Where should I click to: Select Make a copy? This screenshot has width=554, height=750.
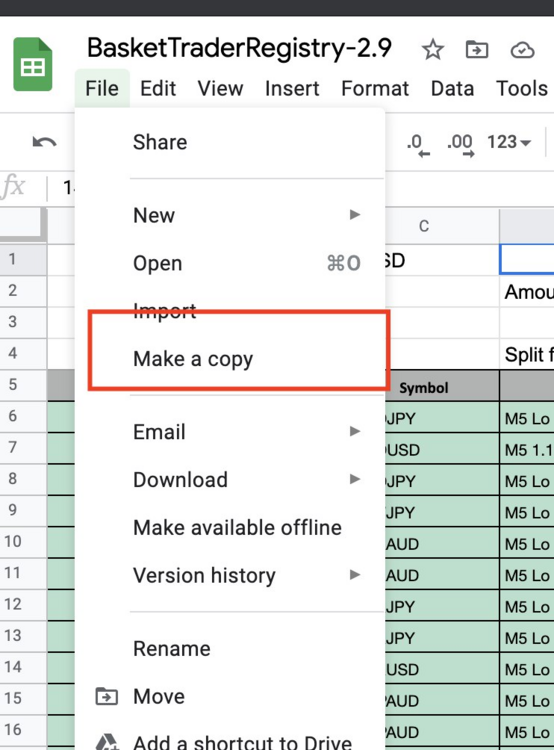(x=230, y=359)
